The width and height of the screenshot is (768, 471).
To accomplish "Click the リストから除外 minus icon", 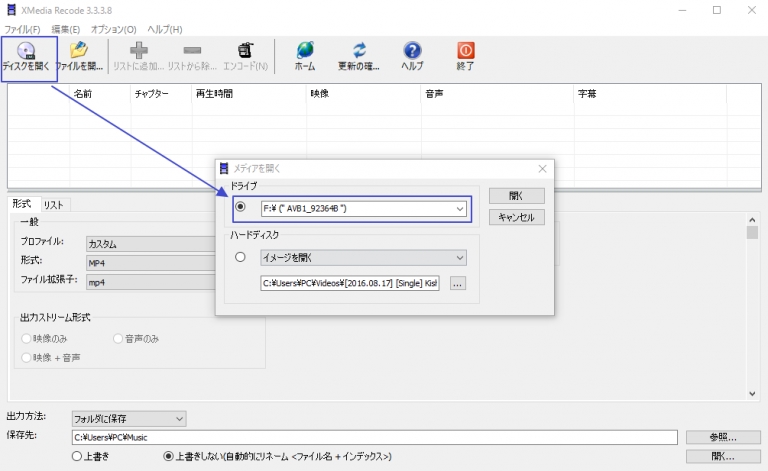I will 192,50.
